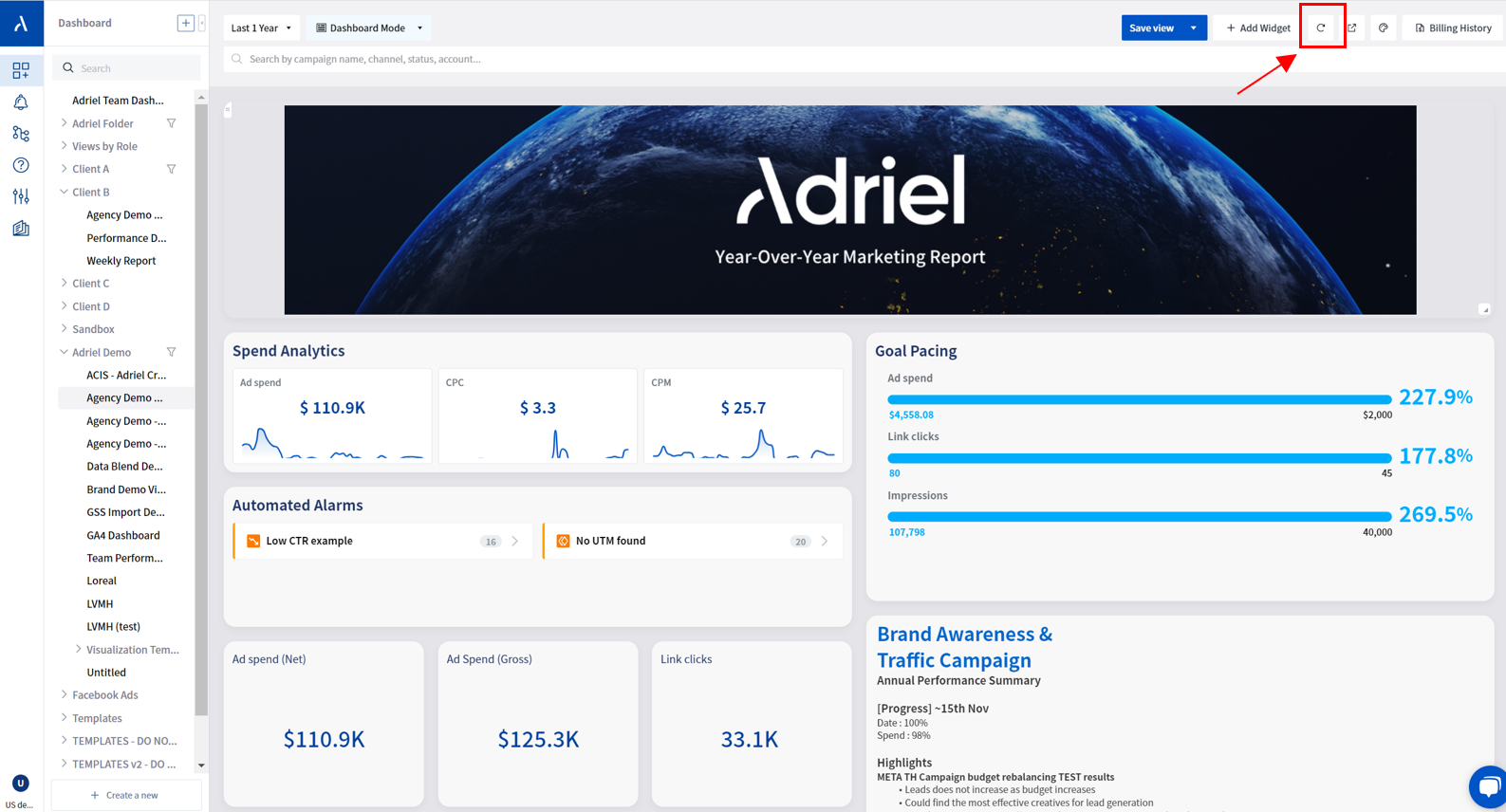This screenshot has width=1506, height=812.
Task: Collapse the Adriel Demo folder
Action: [x=64, y=352]
